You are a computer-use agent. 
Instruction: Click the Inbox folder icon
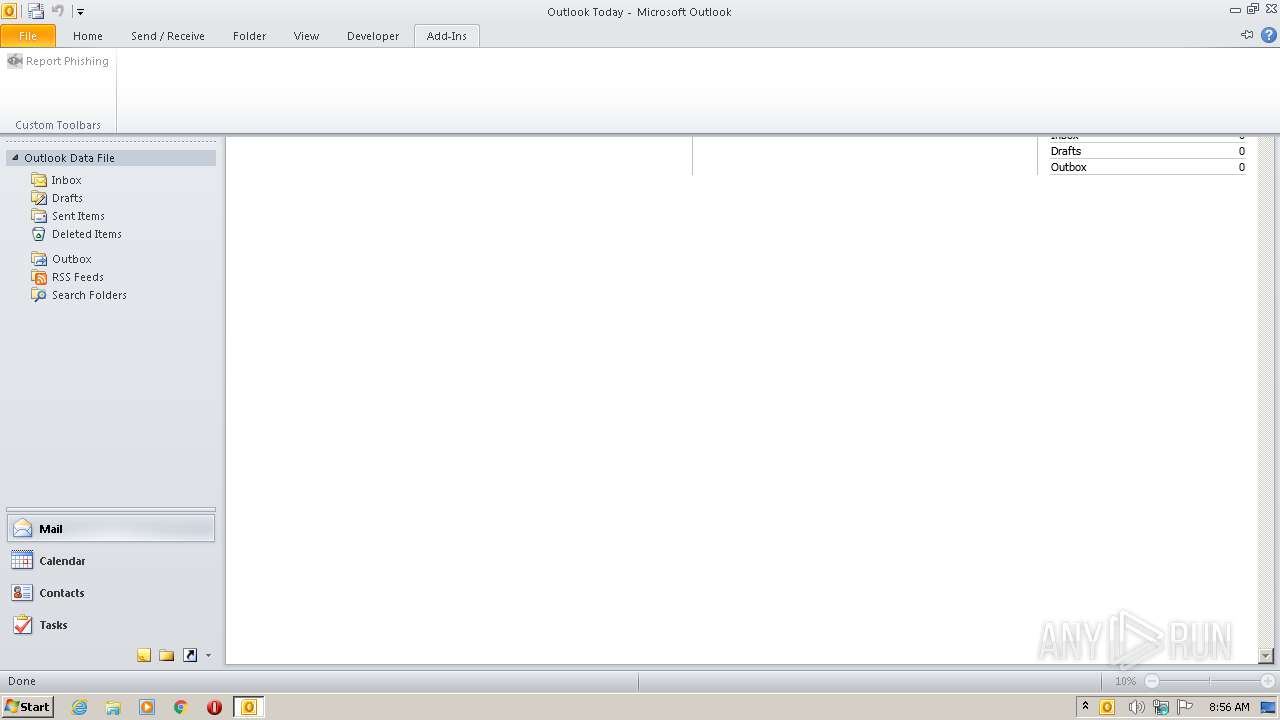39,180
